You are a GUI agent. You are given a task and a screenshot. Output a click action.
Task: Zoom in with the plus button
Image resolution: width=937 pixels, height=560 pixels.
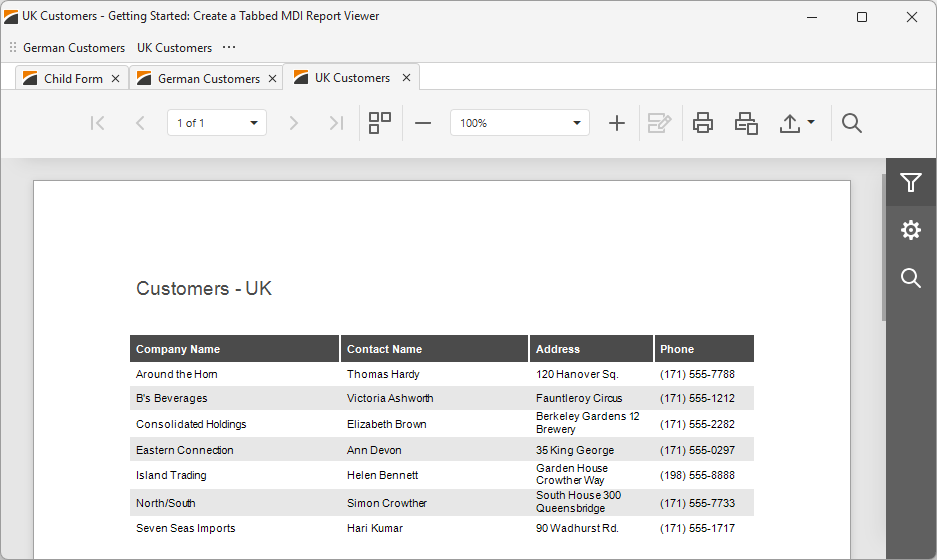click(617, 123)
